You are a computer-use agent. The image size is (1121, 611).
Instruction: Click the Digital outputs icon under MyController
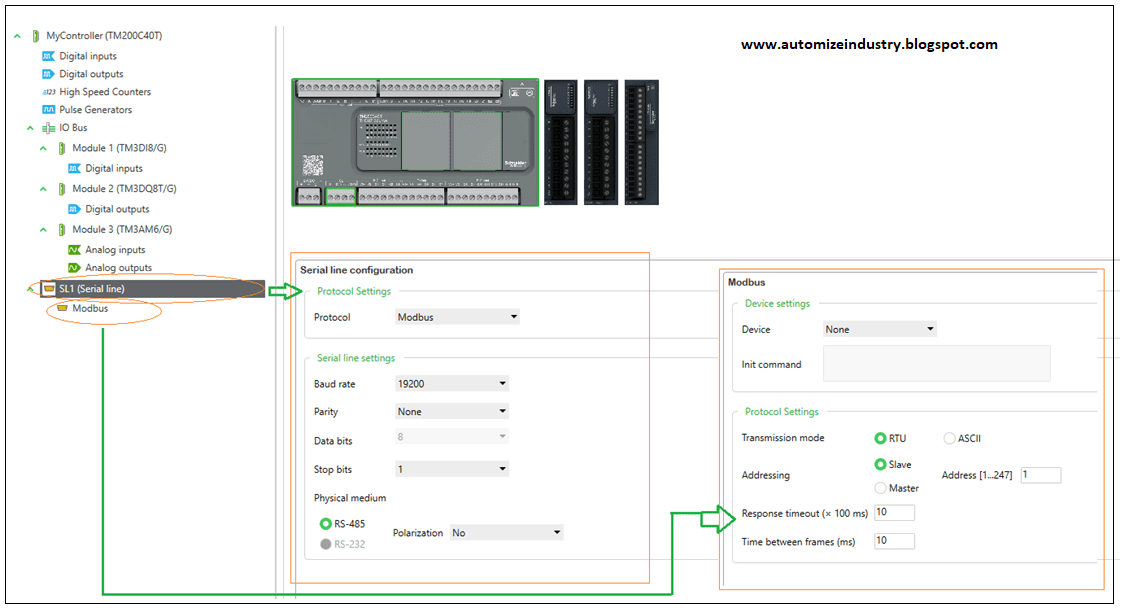(x=49, y=74)
